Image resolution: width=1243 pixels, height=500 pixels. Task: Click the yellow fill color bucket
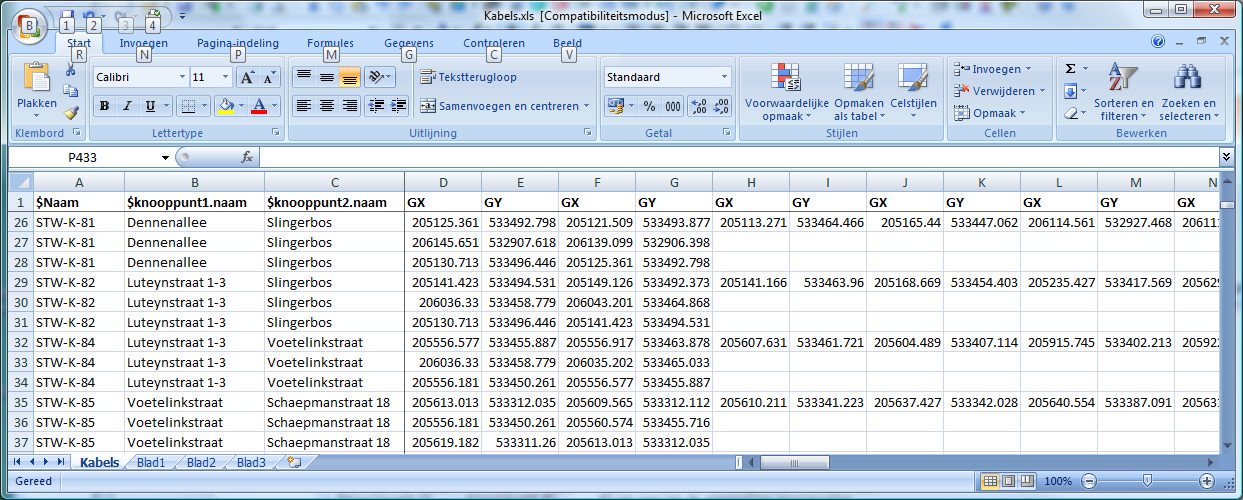[x=225, y=106]
